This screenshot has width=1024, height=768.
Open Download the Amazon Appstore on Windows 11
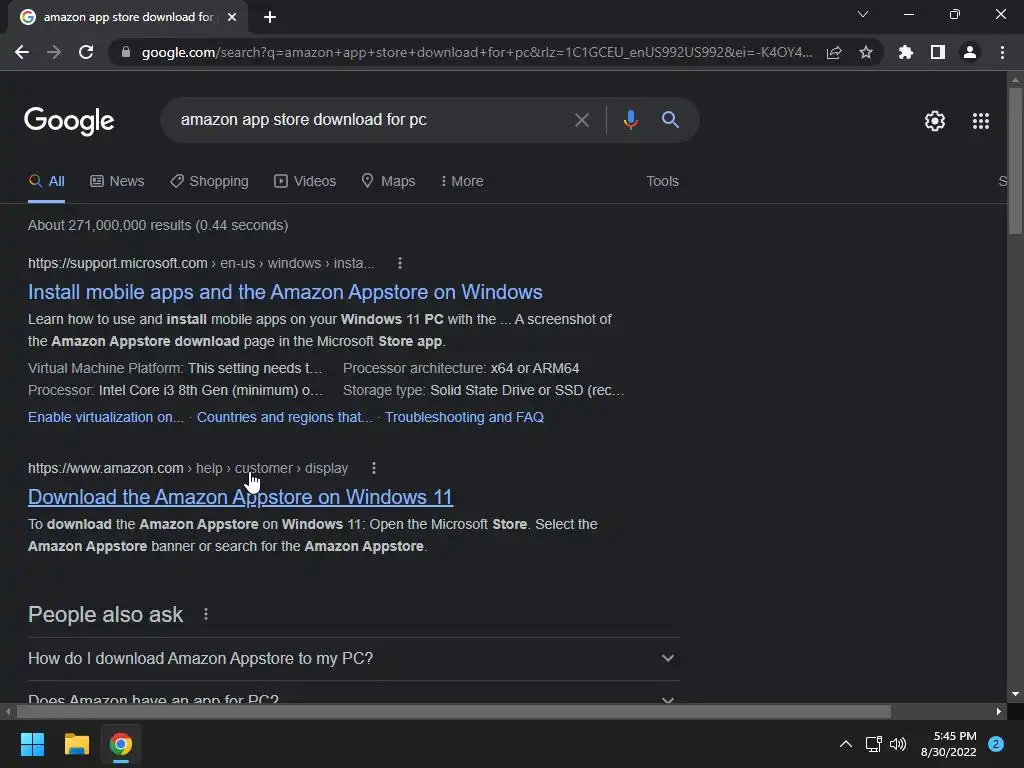(240, 497)
